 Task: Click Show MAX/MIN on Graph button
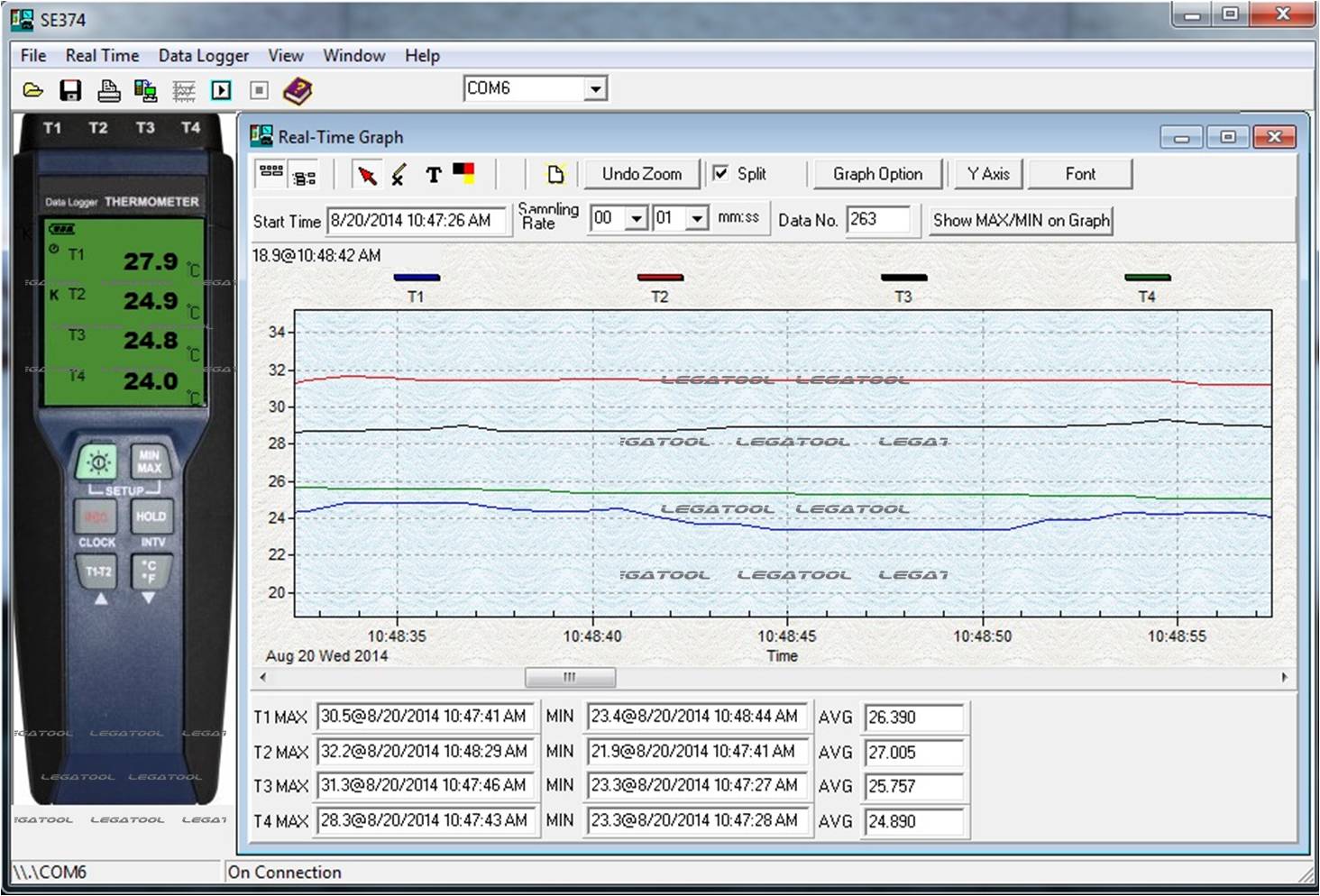coord(1021,221)
